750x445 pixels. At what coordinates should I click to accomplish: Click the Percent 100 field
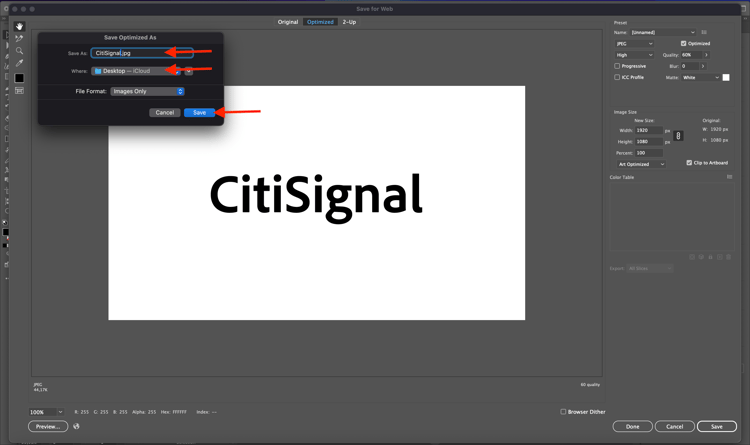(x=649, y=153)
